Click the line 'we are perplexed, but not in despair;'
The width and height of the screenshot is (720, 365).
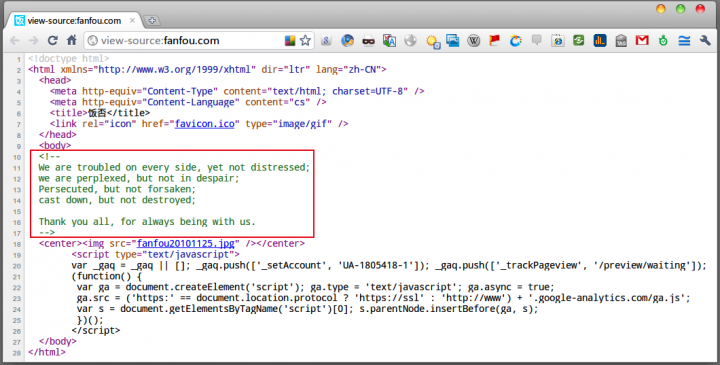click(139, 178)
